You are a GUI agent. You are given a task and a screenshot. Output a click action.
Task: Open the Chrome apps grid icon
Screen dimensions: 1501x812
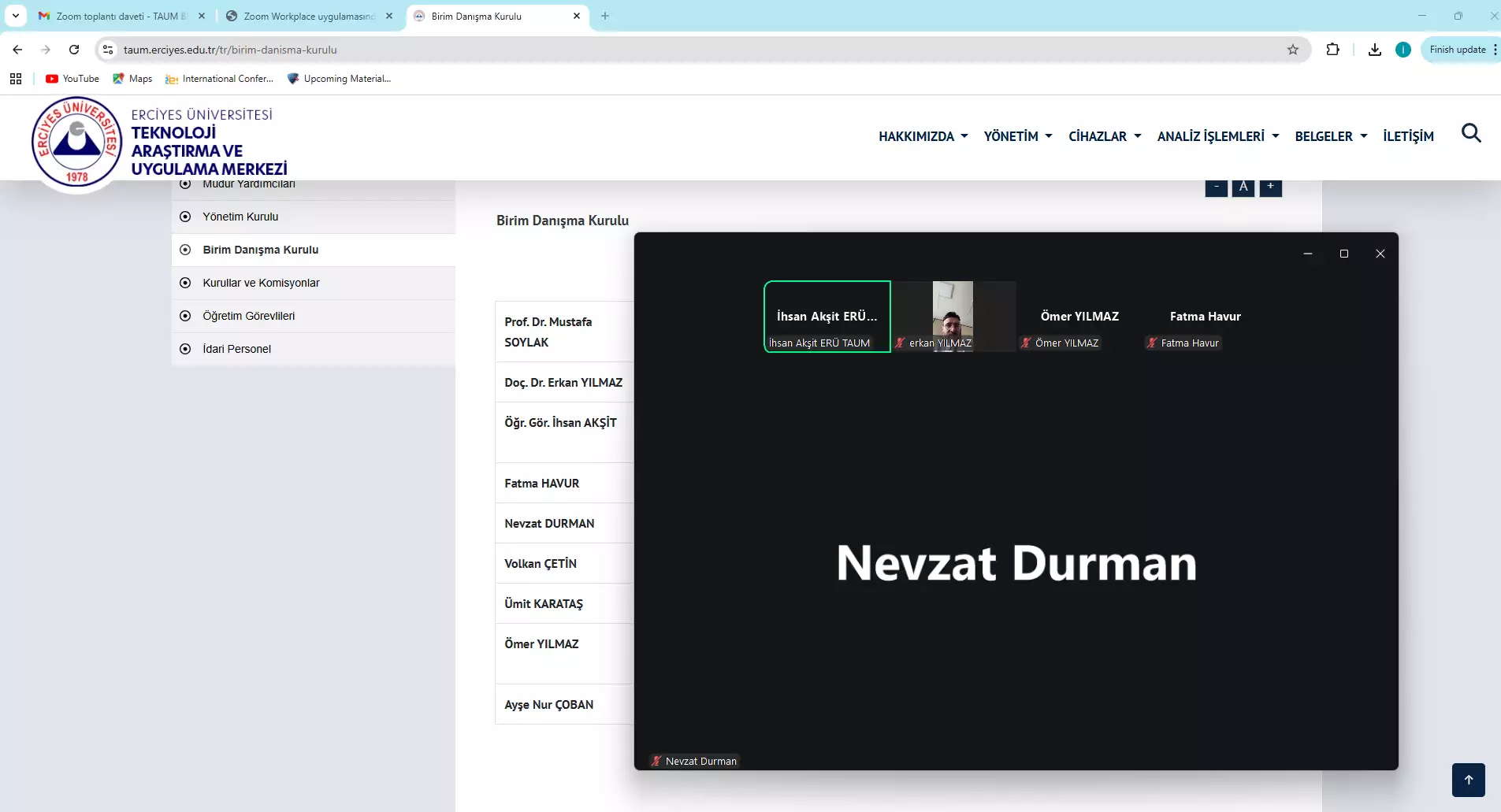[16, 79]
